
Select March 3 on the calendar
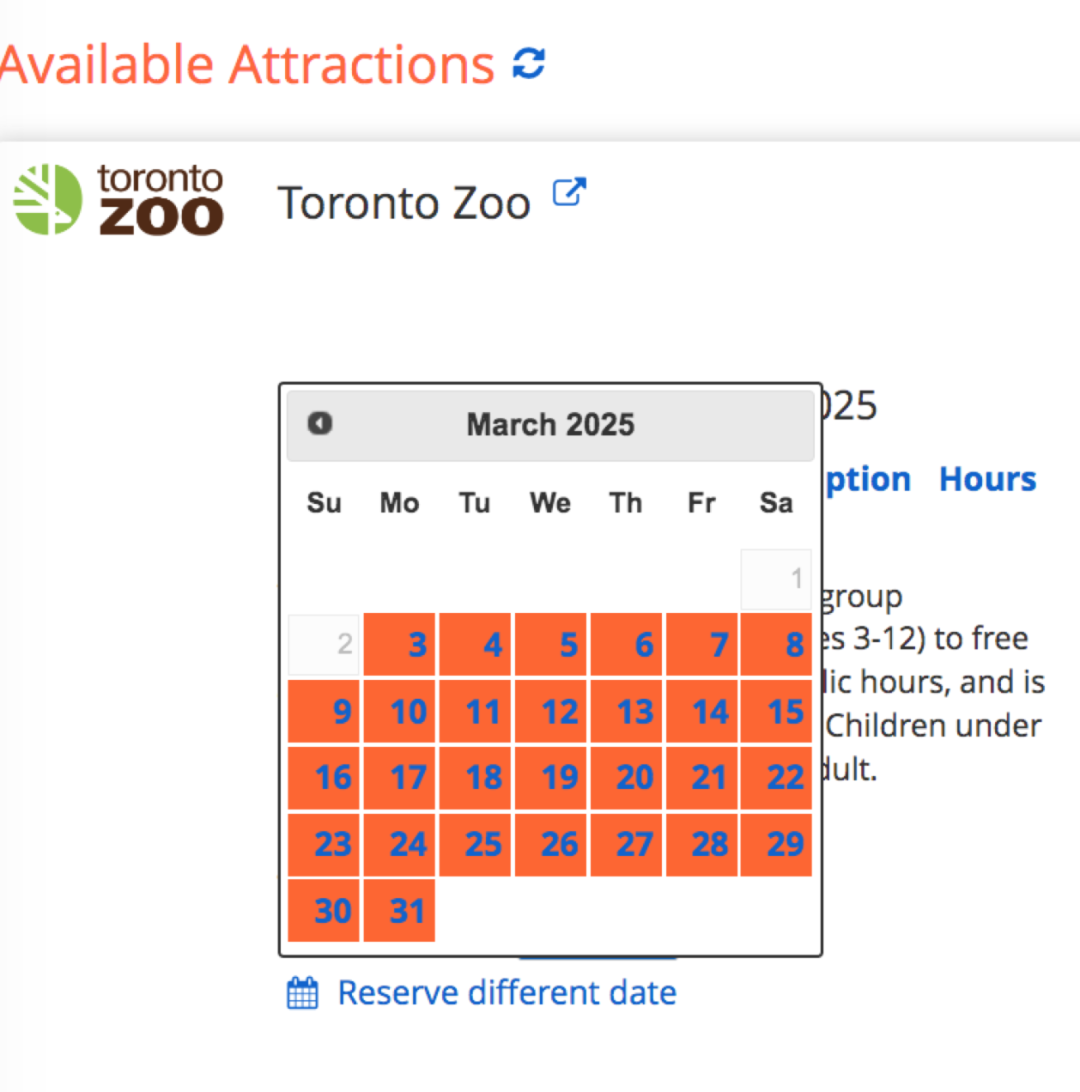(400, 644)
